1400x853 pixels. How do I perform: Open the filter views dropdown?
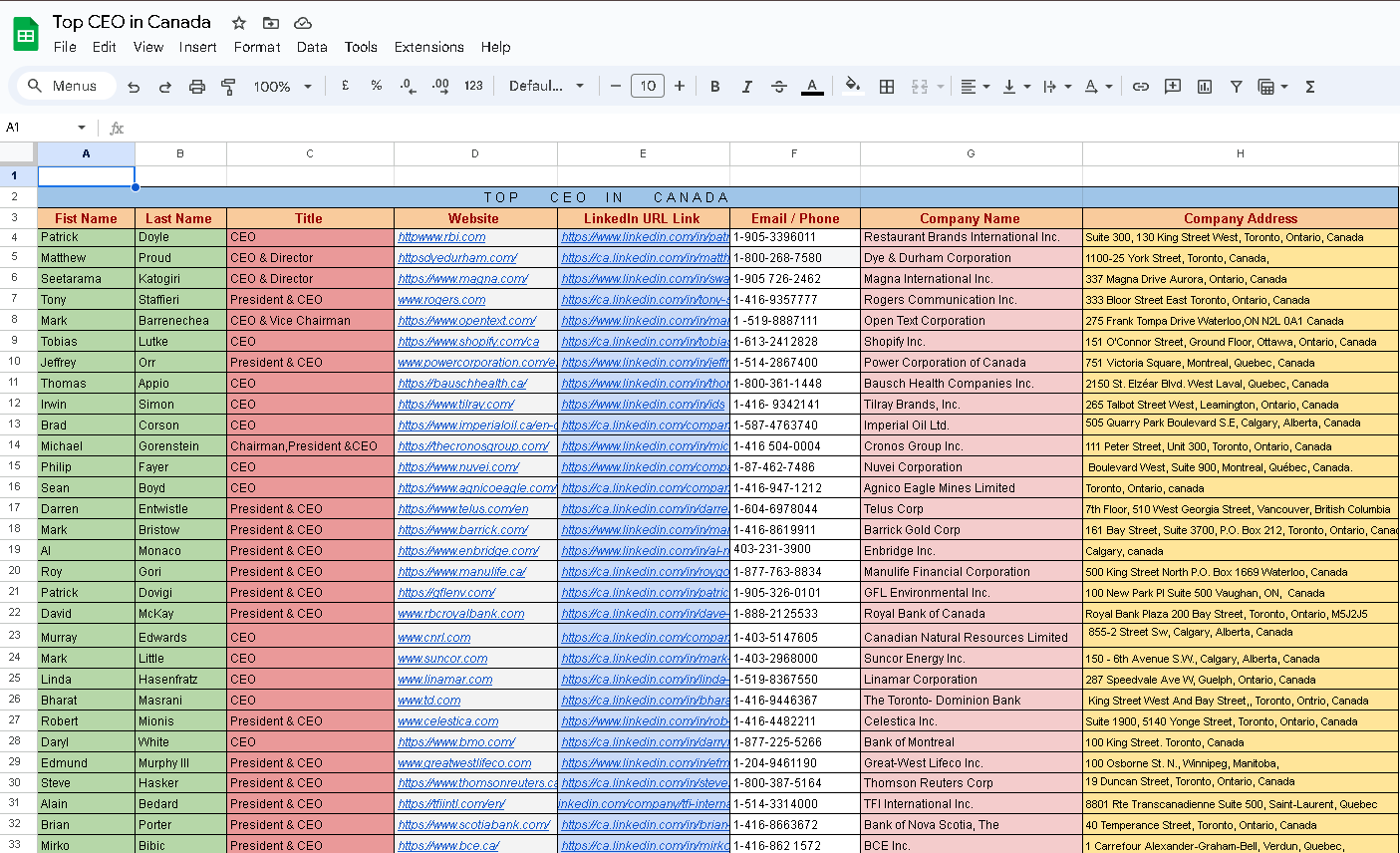coord(1273,87)
